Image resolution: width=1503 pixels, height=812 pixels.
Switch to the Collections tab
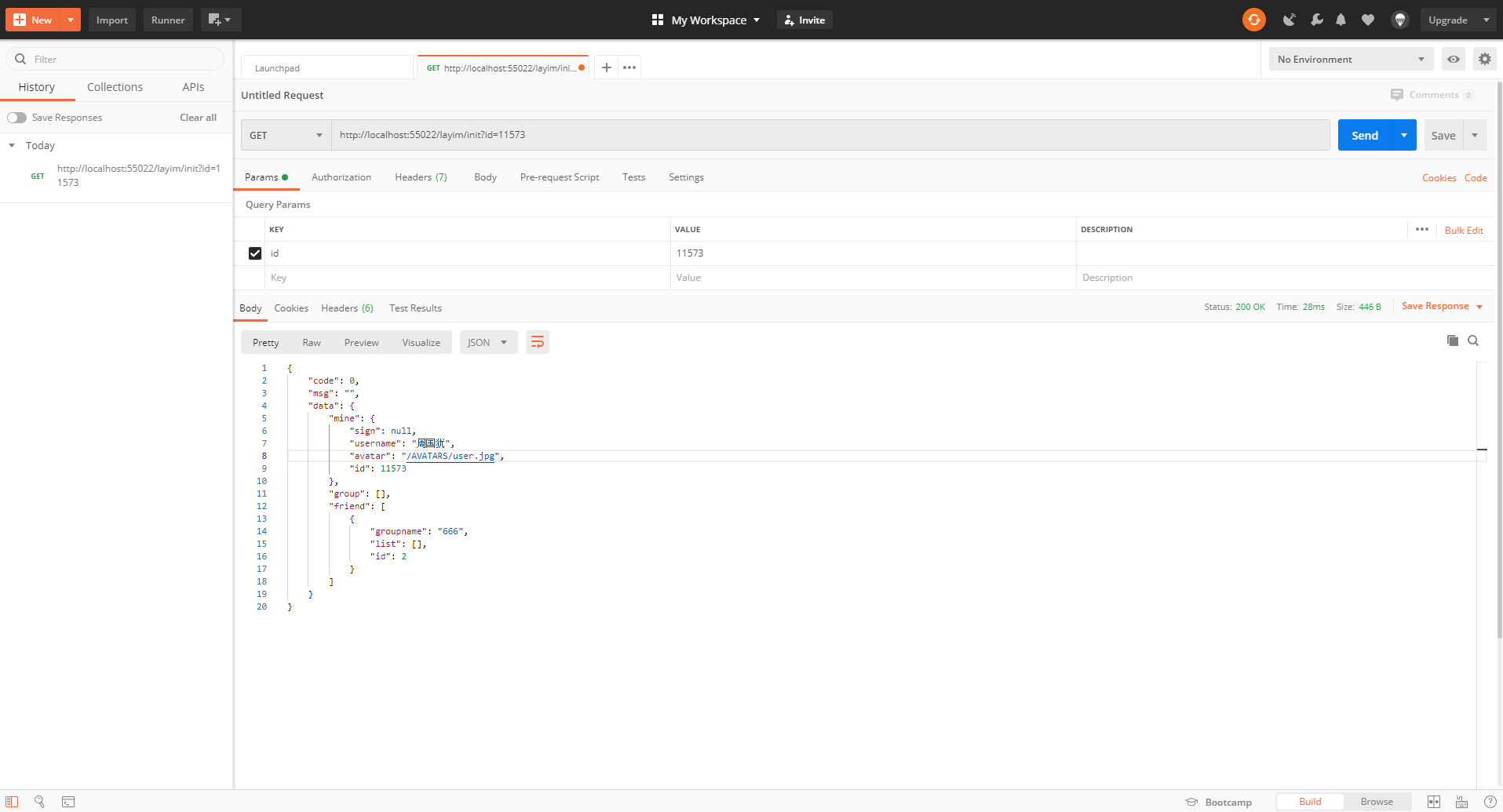click(x=115, y=87)
